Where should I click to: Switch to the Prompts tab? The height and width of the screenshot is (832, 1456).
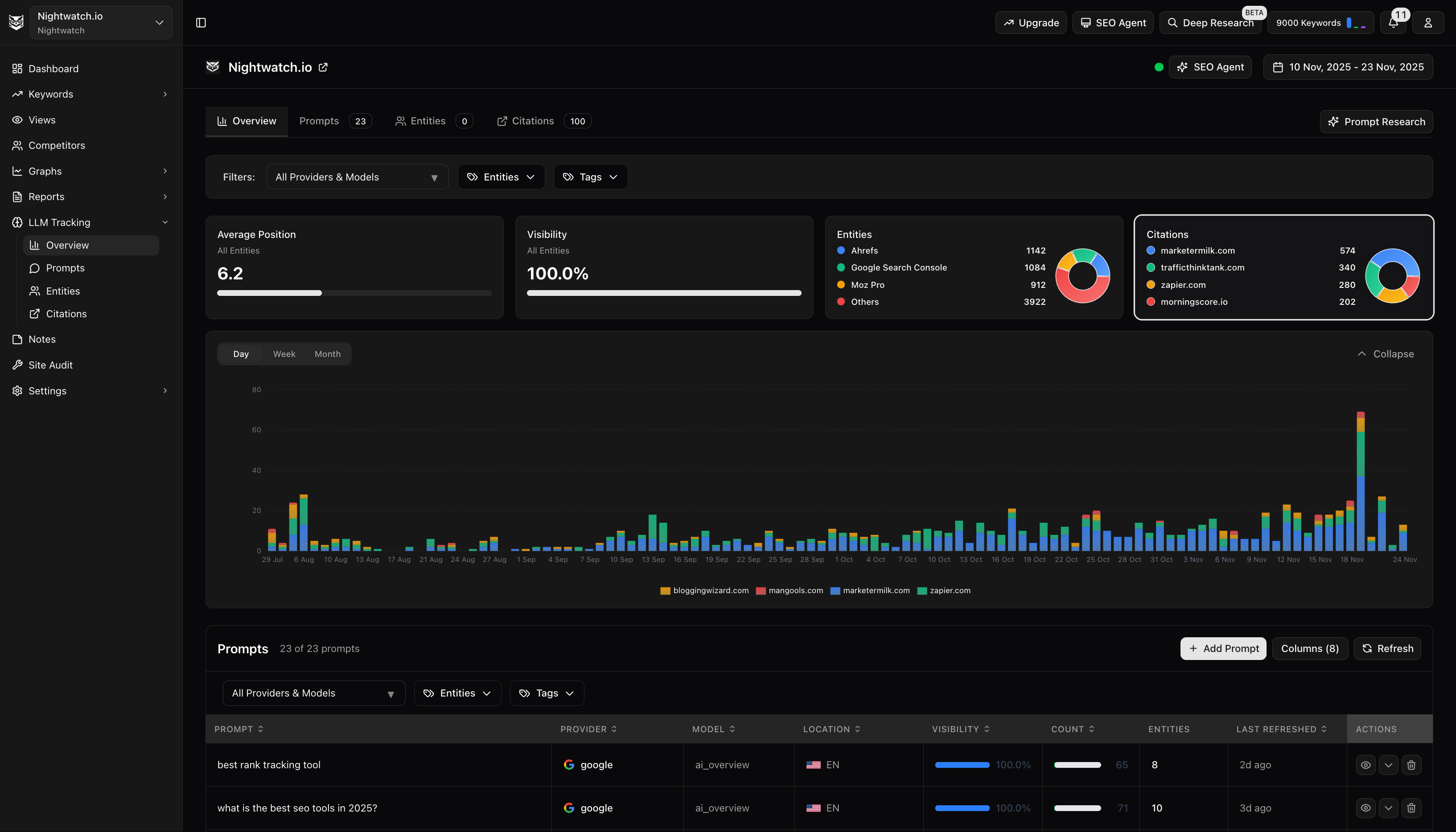pos(336,121)
